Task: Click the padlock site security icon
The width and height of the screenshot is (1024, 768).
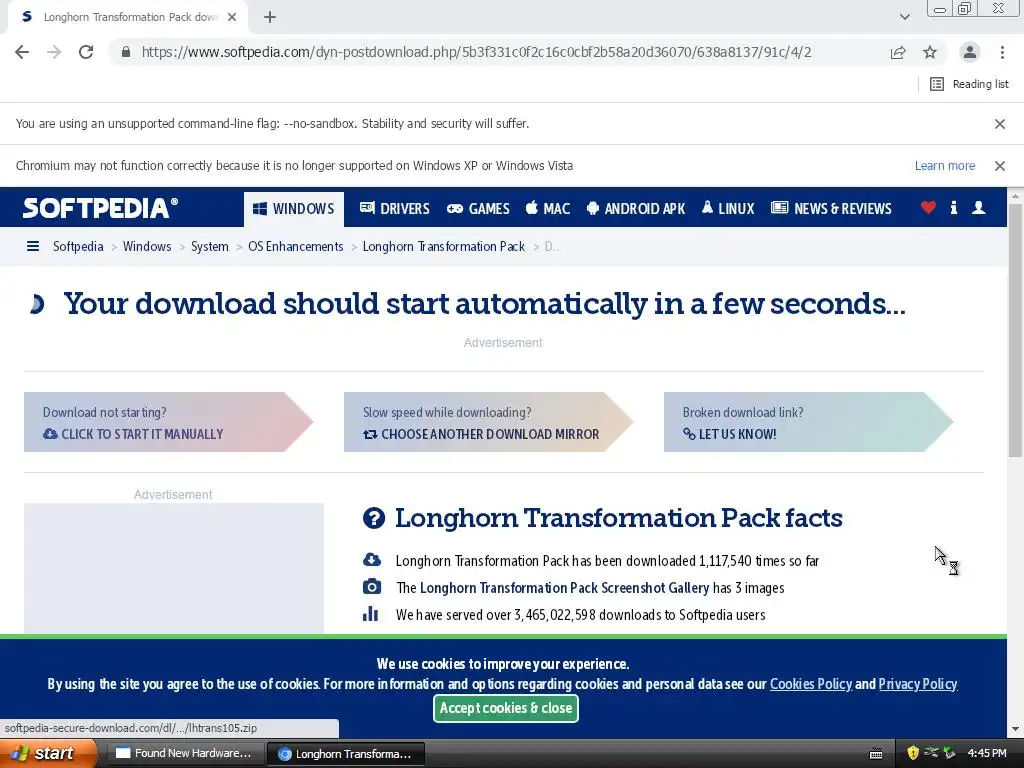Action: click(125, 52)
